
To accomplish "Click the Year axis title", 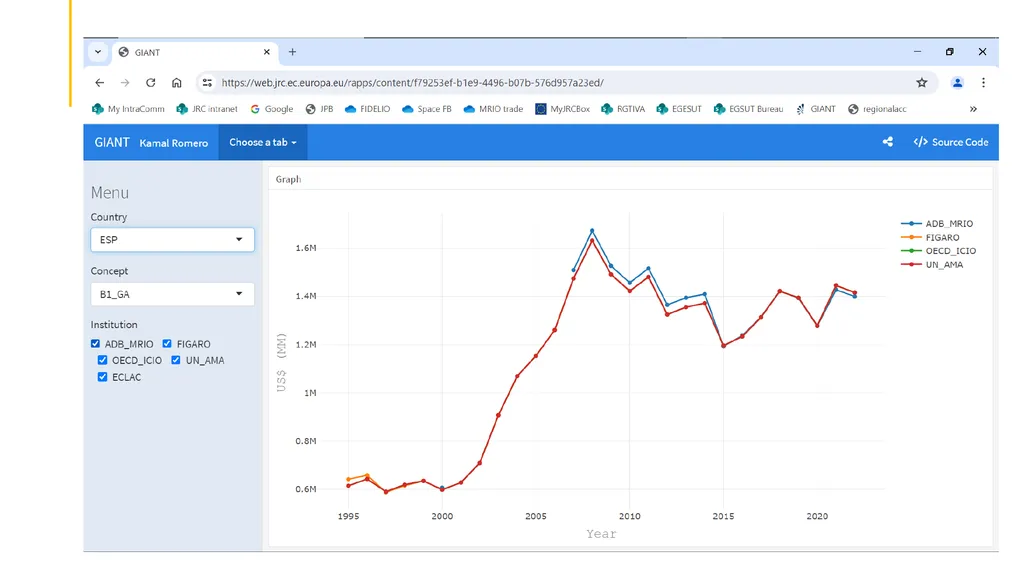I will pos(601,534).
